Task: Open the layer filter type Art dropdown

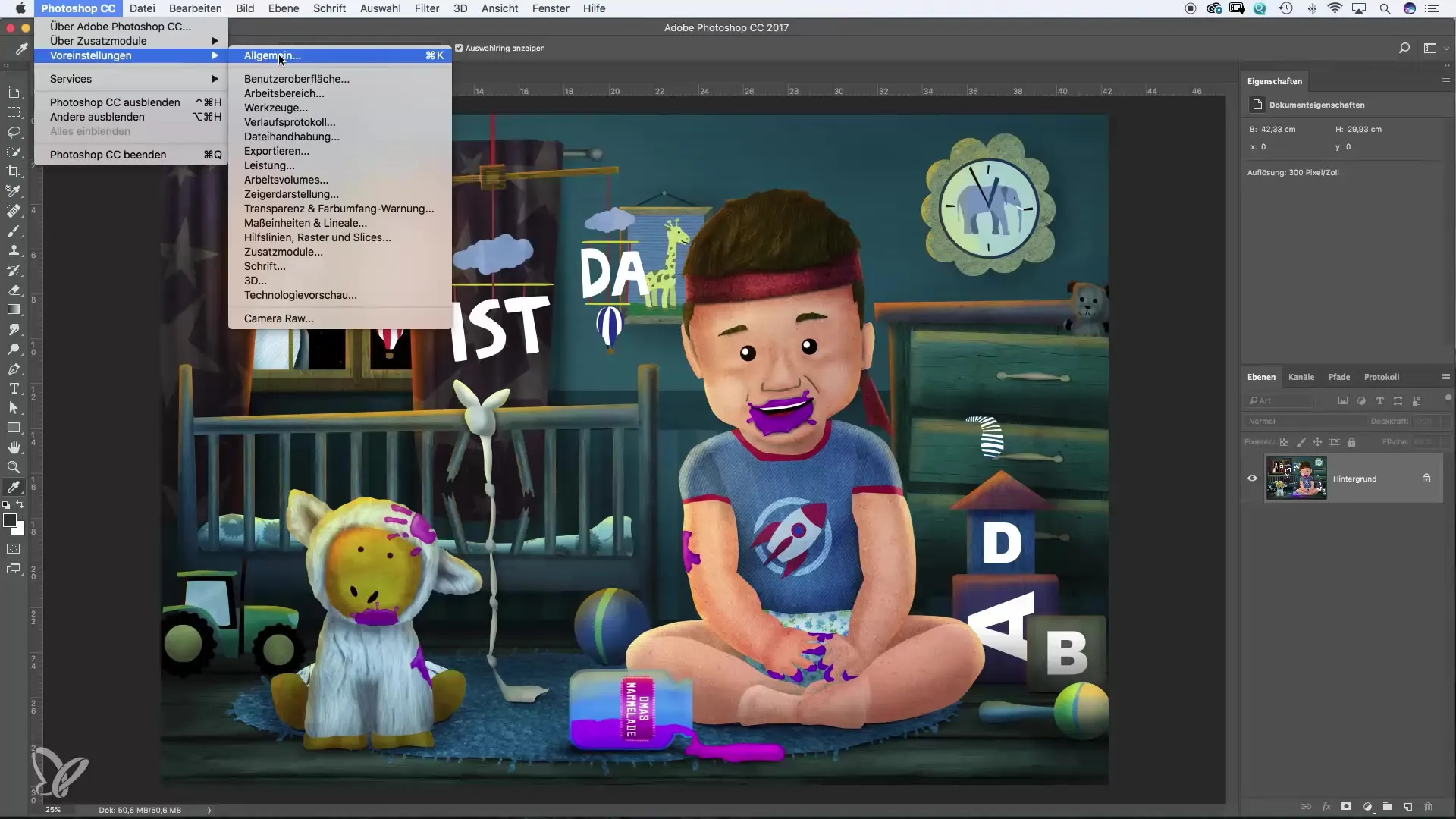Action: (1280, 400)
